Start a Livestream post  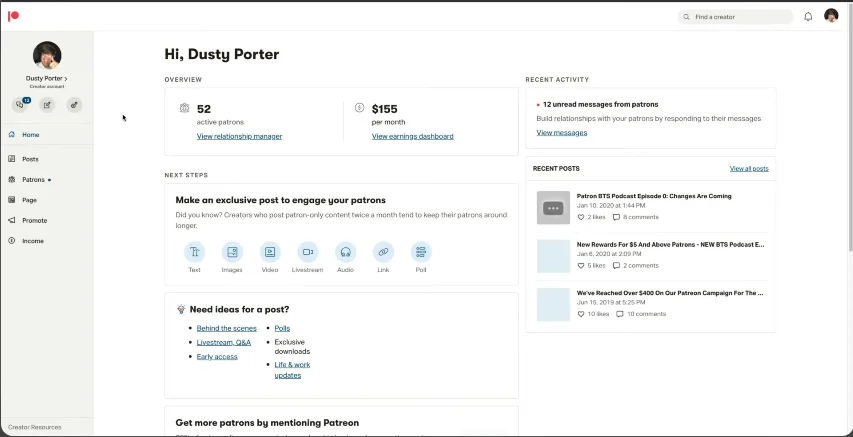point(307,252)
